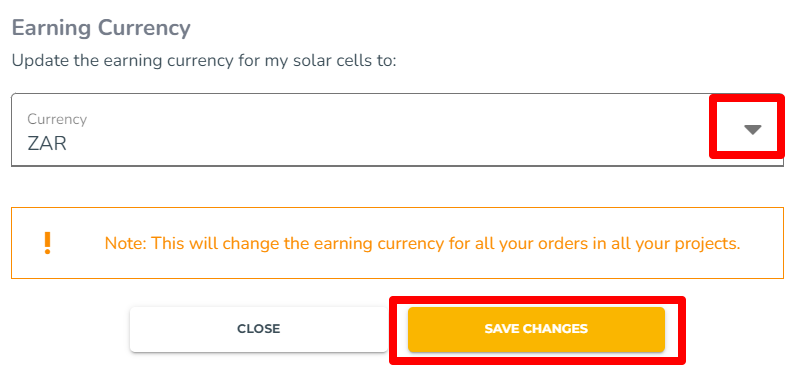
Task: Click the word 'Note:' in the warning
Action: [126, 243]
